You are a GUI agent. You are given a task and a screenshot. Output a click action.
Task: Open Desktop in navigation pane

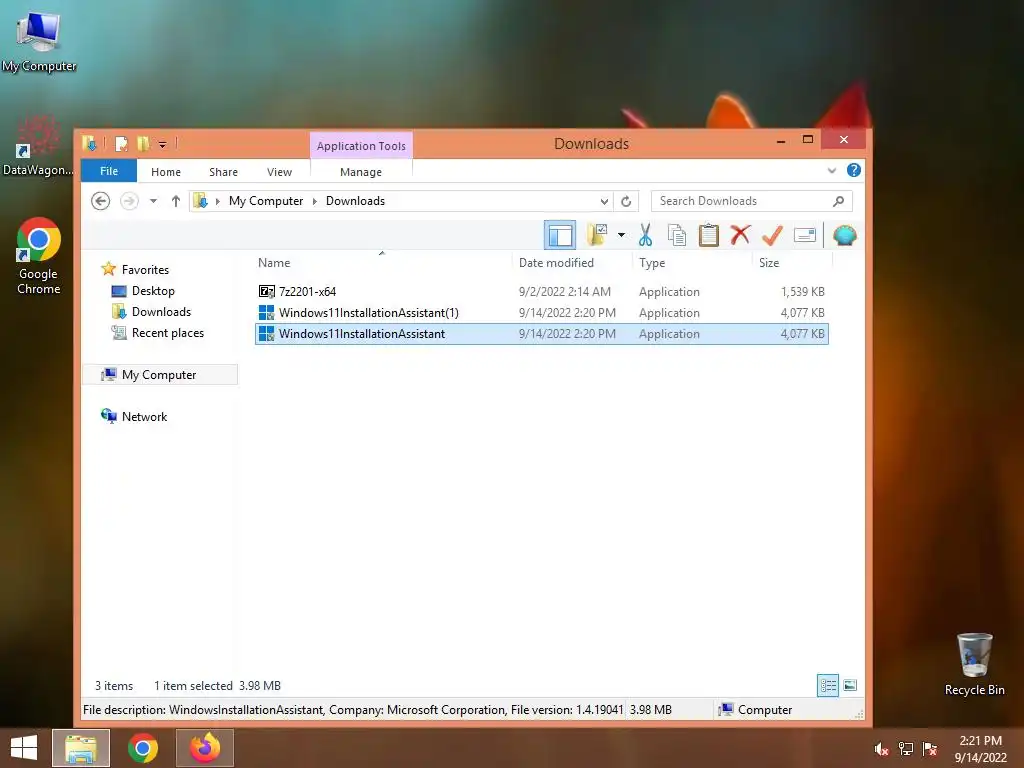(x=153, y=291)
